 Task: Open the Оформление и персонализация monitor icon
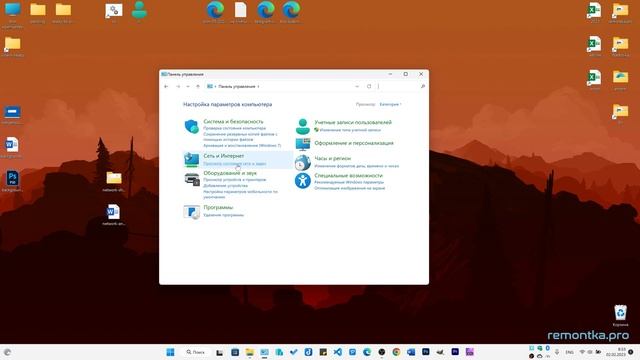click(303, 144)
